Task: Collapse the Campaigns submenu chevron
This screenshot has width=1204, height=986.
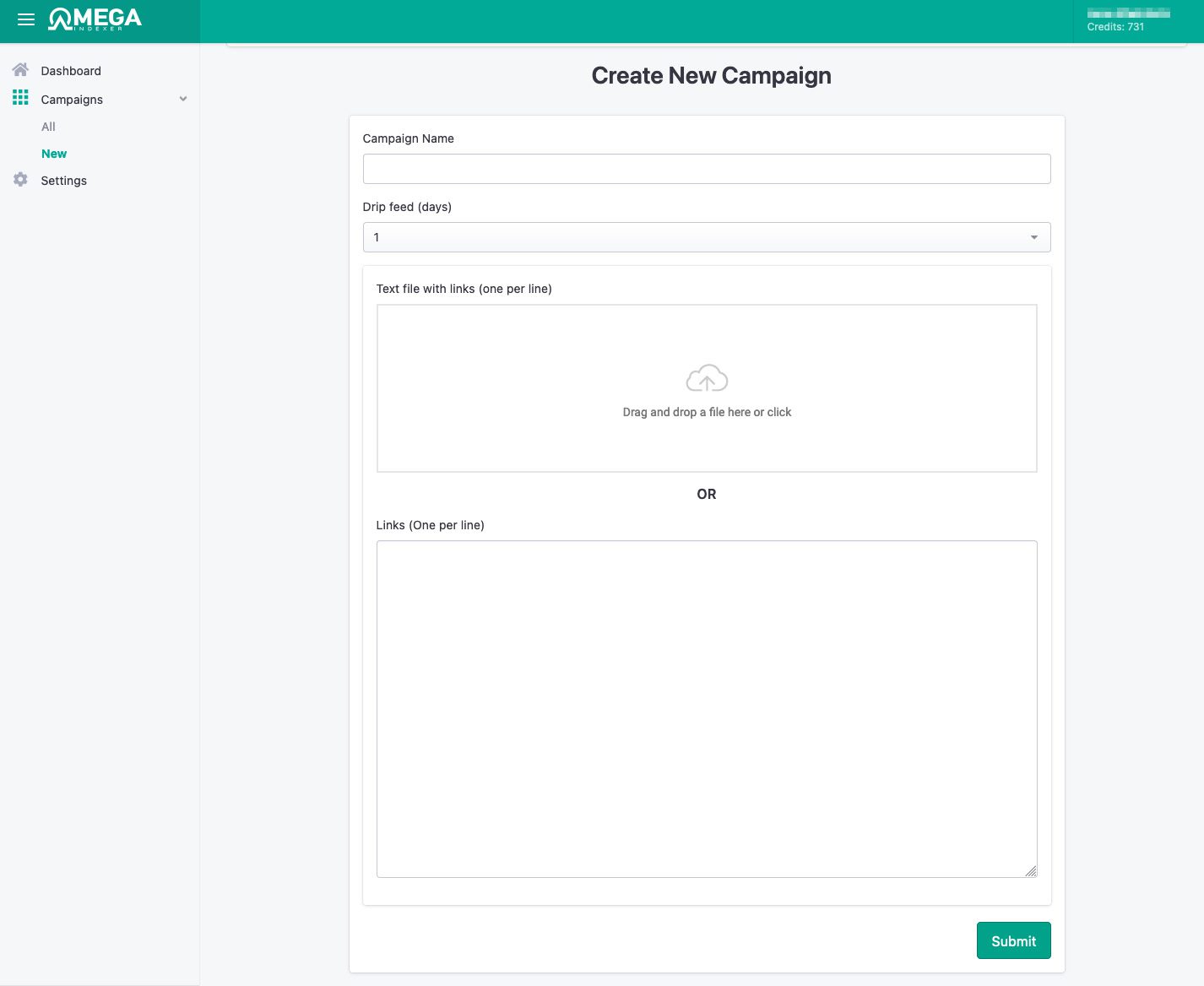Action: 183,99
